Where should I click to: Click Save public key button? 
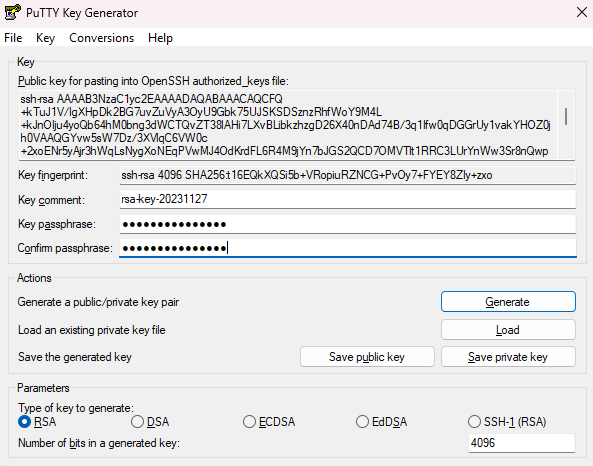(x=367, y=357)
